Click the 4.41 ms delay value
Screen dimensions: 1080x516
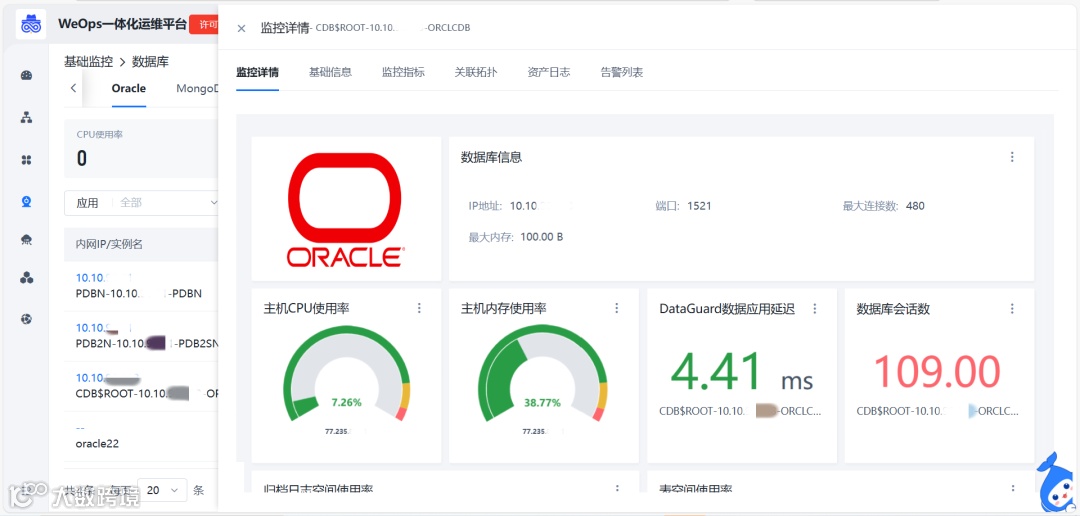click(742, 372)
